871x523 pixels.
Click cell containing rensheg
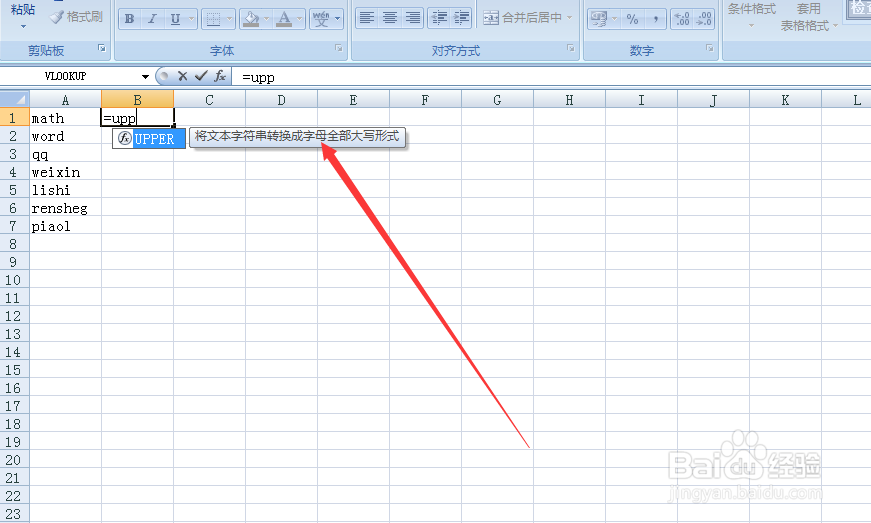click(66, 208)
